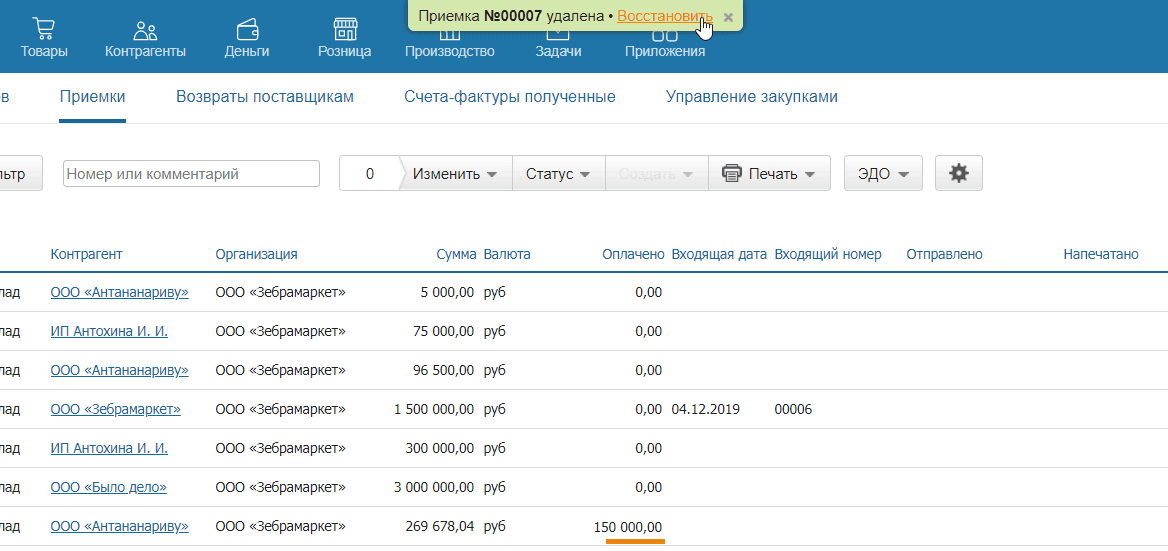
Task: Click the incoming number 00006
Action: tap(793, 410)
